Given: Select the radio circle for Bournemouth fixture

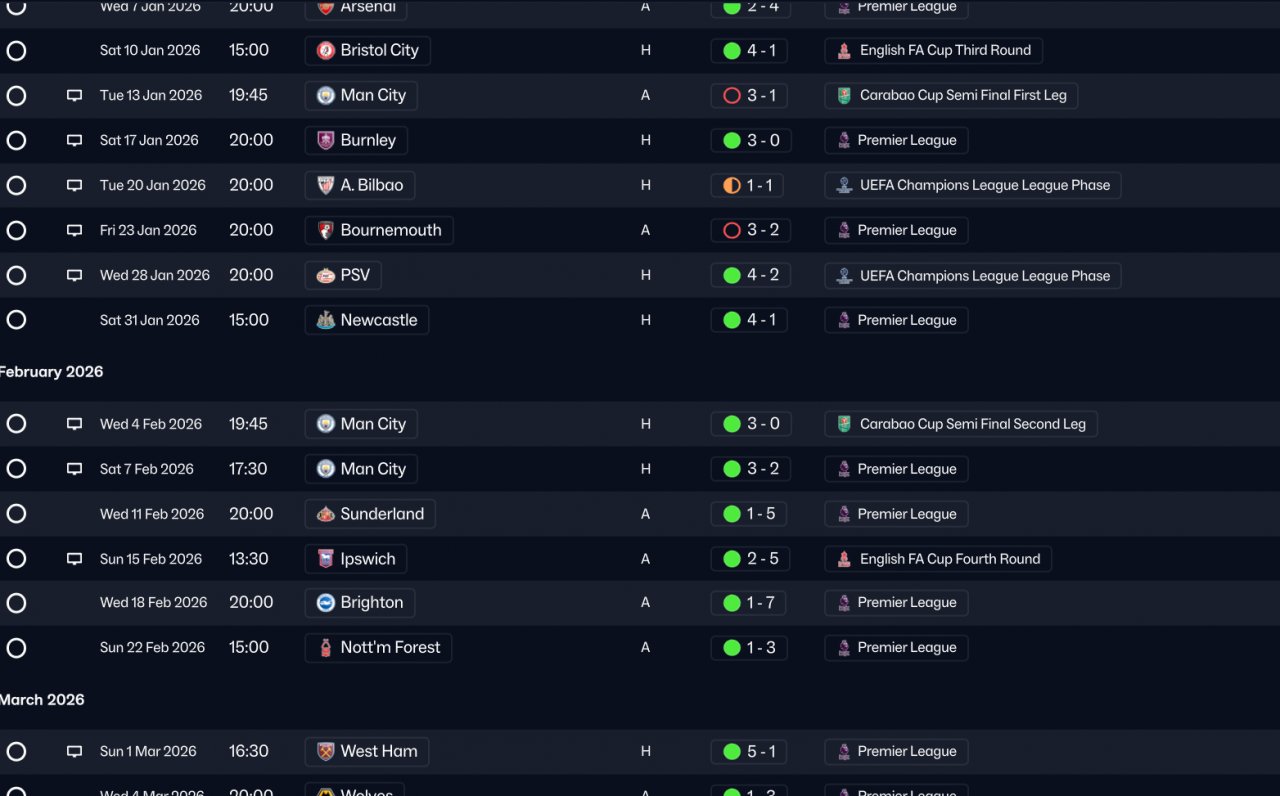Looking at the screenshot, I should coord(16,231).
